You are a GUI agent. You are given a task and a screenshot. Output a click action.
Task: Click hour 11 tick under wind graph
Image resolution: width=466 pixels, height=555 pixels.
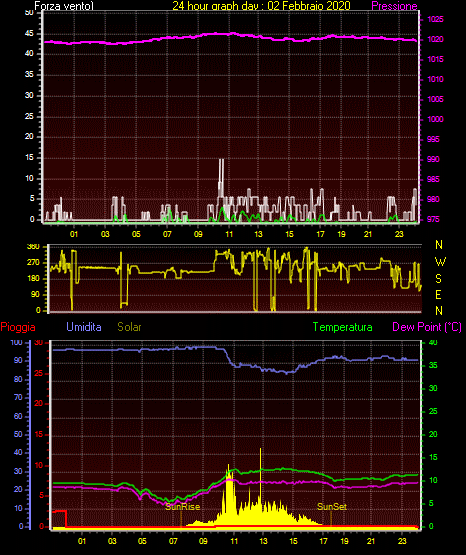click(x=229, y=234)
